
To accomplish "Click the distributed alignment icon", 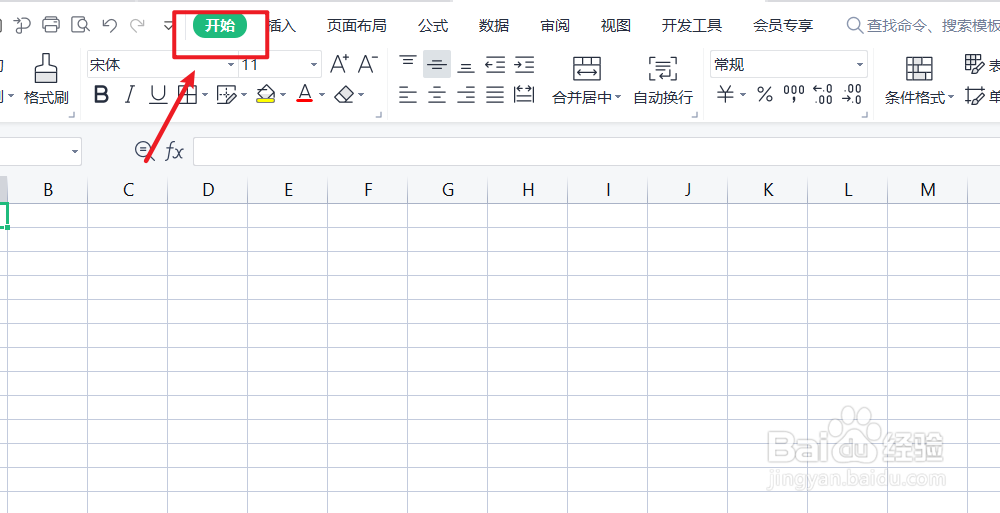I will (x=524, y=94).
